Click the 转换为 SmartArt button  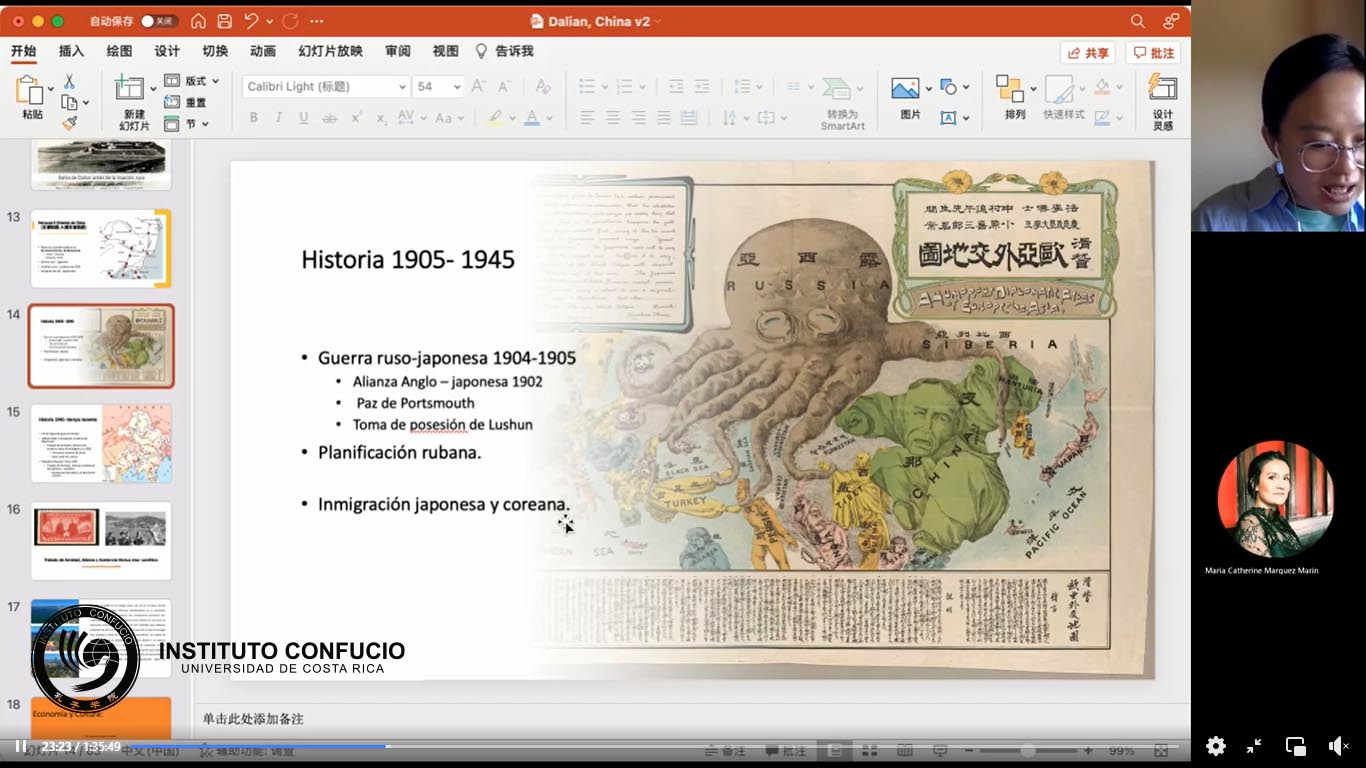[x=842, y=103]
